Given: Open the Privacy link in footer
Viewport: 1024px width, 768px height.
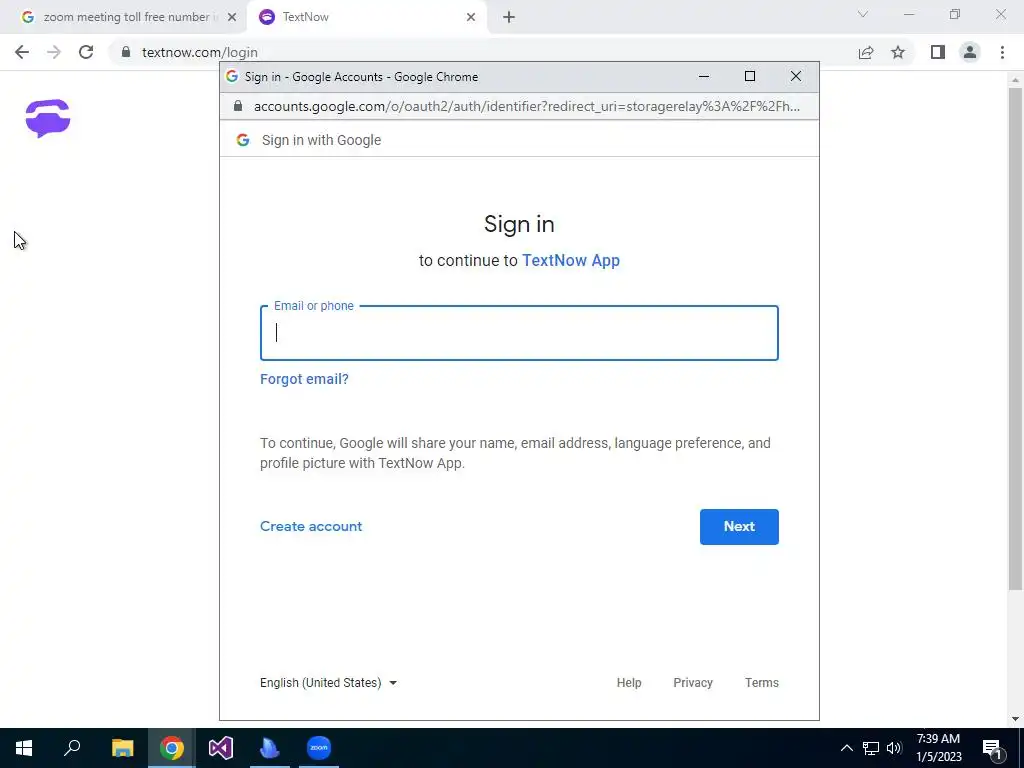Looking at the screenshot, I should 693,683.
